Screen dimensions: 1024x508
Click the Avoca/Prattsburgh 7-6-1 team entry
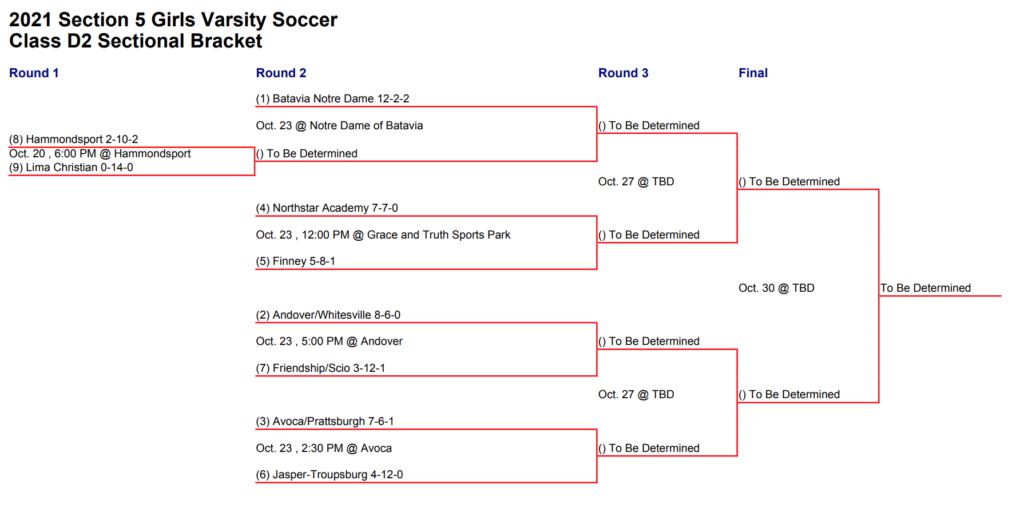click(325, 422)
